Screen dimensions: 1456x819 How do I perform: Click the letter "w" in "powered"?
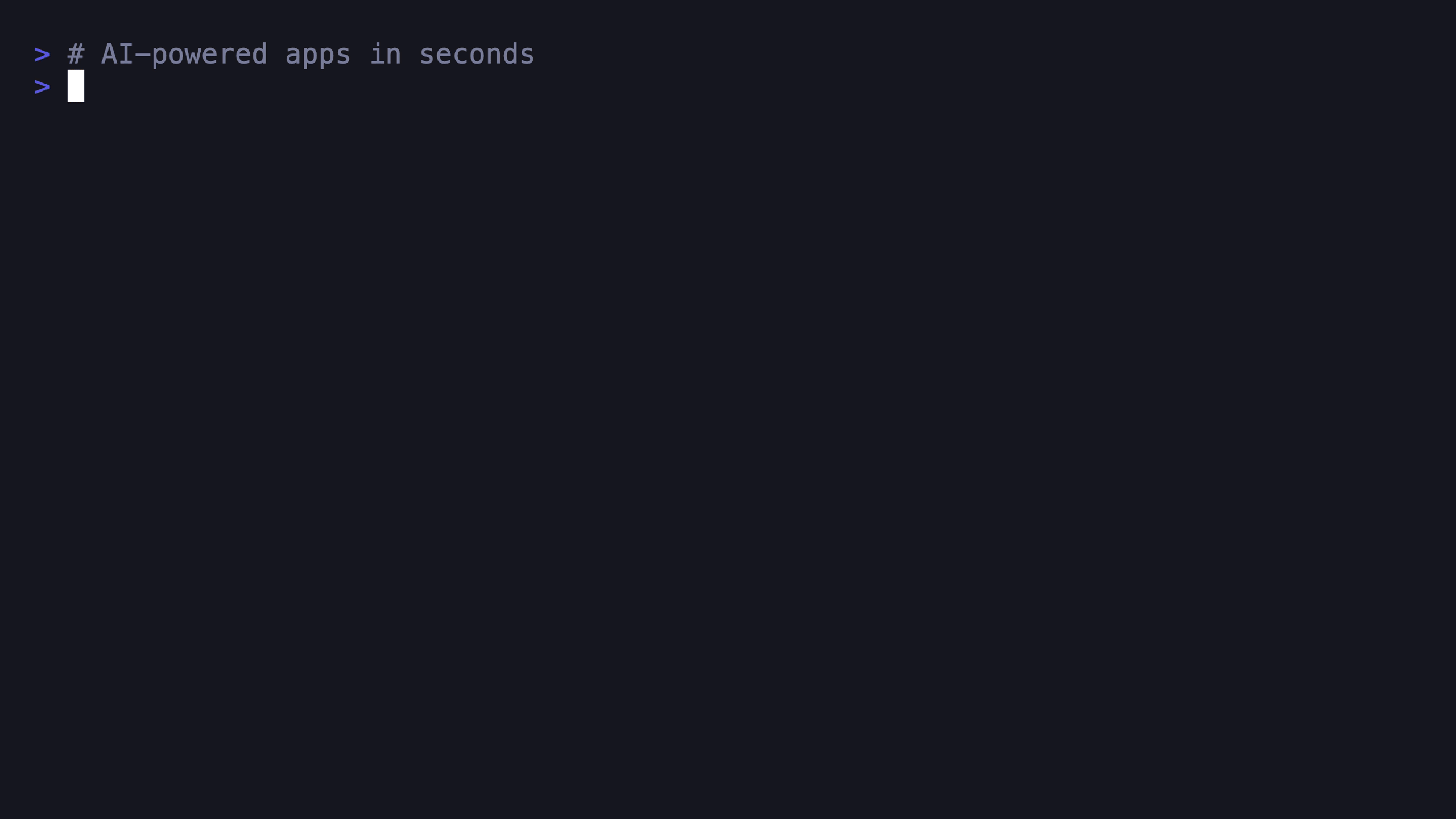tap(193, 55)
